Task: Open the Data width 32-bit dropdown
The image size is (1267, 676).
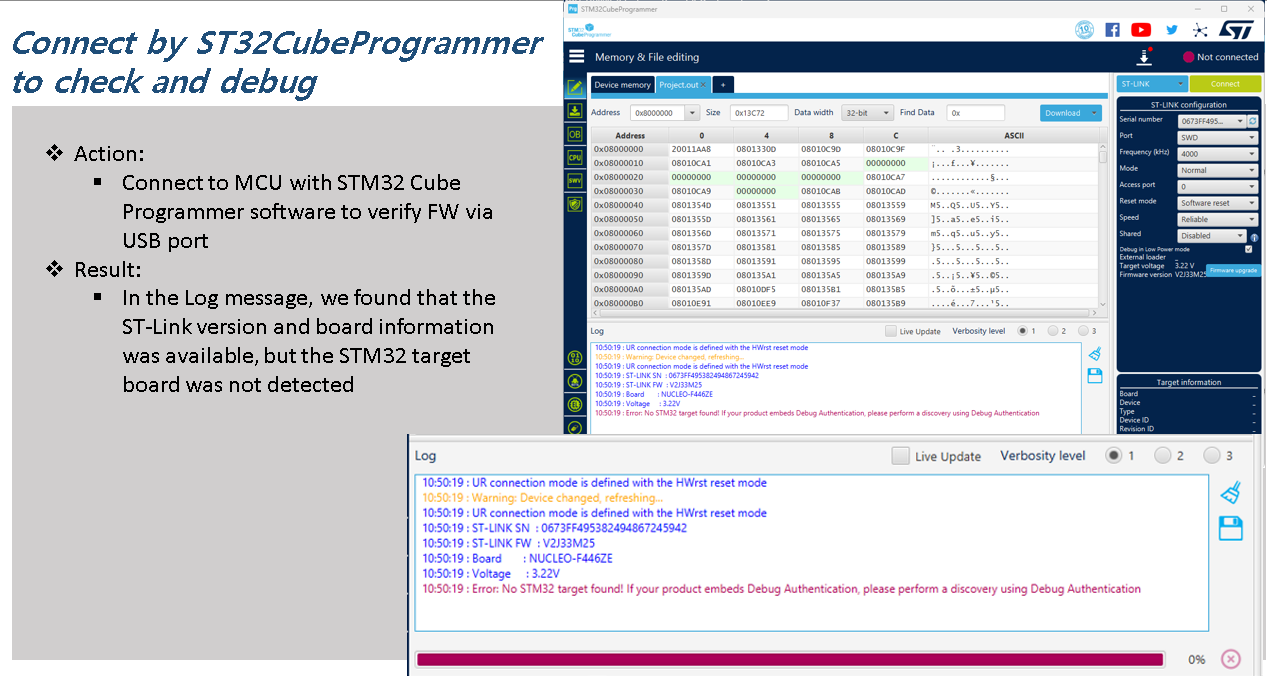Action: coord(867,113)
